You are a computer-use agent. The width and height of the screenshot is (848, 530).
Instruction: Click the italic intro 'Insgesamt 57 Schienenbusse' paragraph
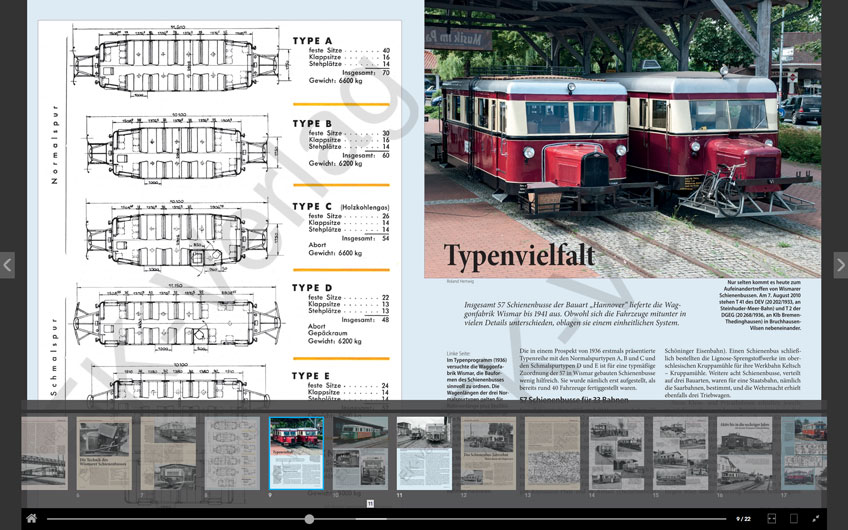(x=574, y=314)
